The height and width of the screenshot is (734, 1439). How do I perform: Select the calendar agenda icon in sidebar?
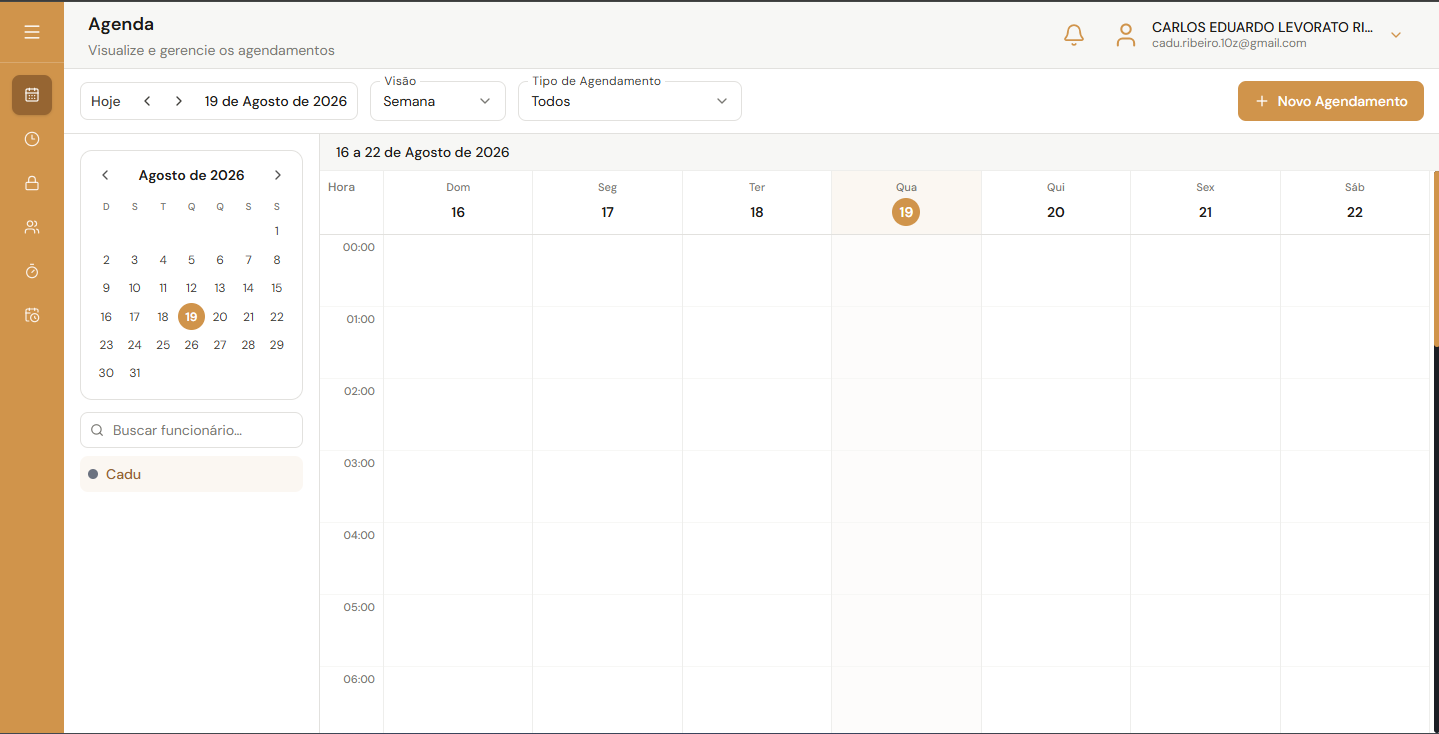(x=32, y=95)
